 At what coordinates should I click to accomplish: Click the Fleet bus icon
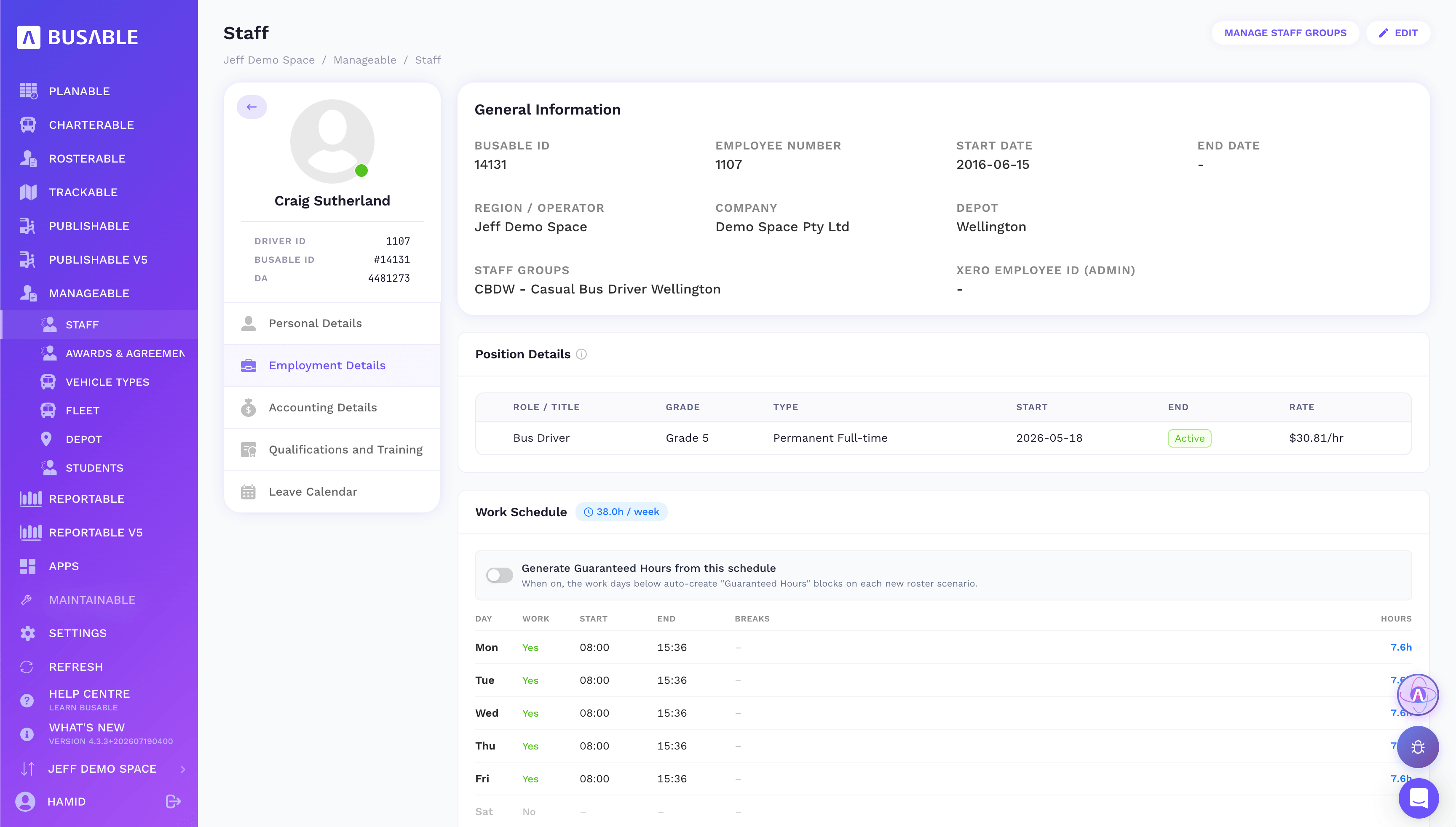(48, 410)
